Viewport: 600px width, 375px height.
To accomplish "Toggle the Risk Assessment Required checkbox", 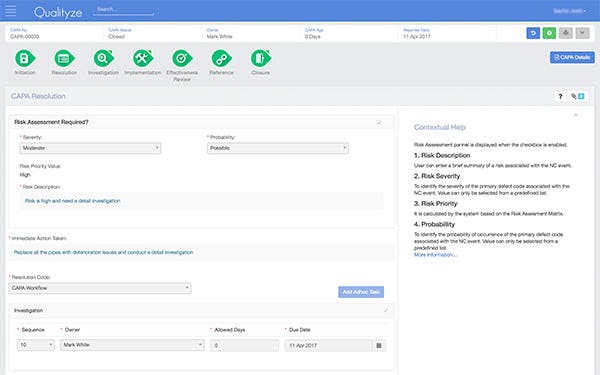I will [379, 122].
